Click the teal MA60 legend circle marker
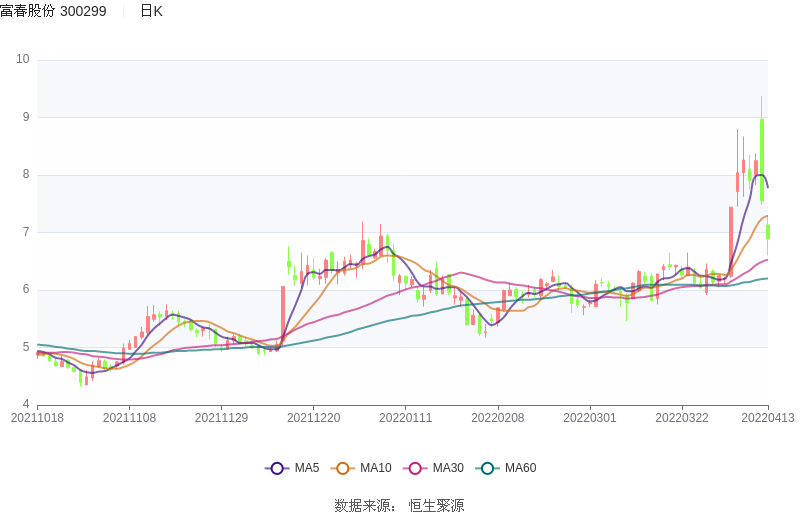 pyautogui.click(x=488, y=468)
